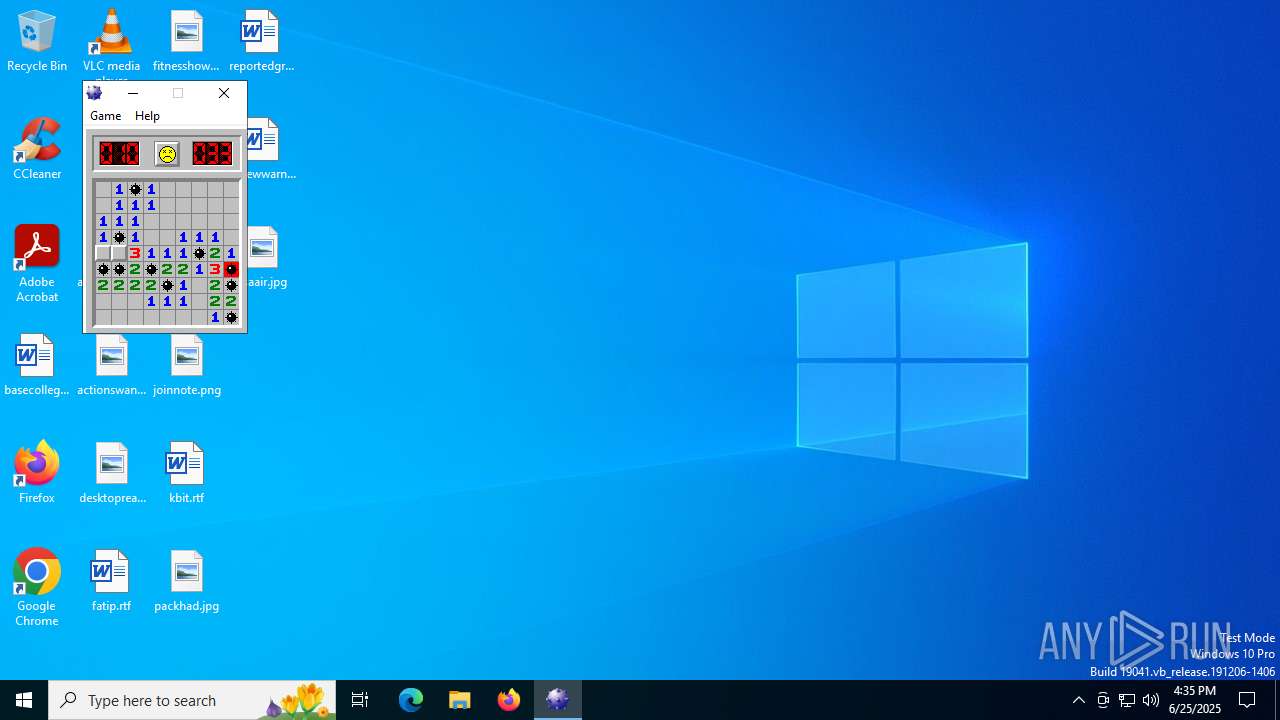Click the Minesweeper title bar app icon
This screenshot has width=1280, height=720.
(95, 93)
